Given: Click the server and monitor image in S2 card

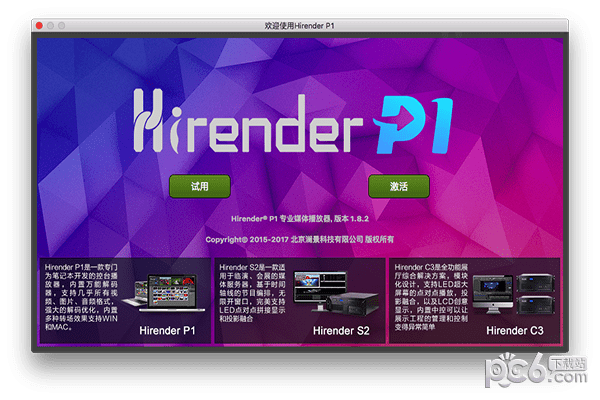Looking at the screenshot, I should point(335,293).
